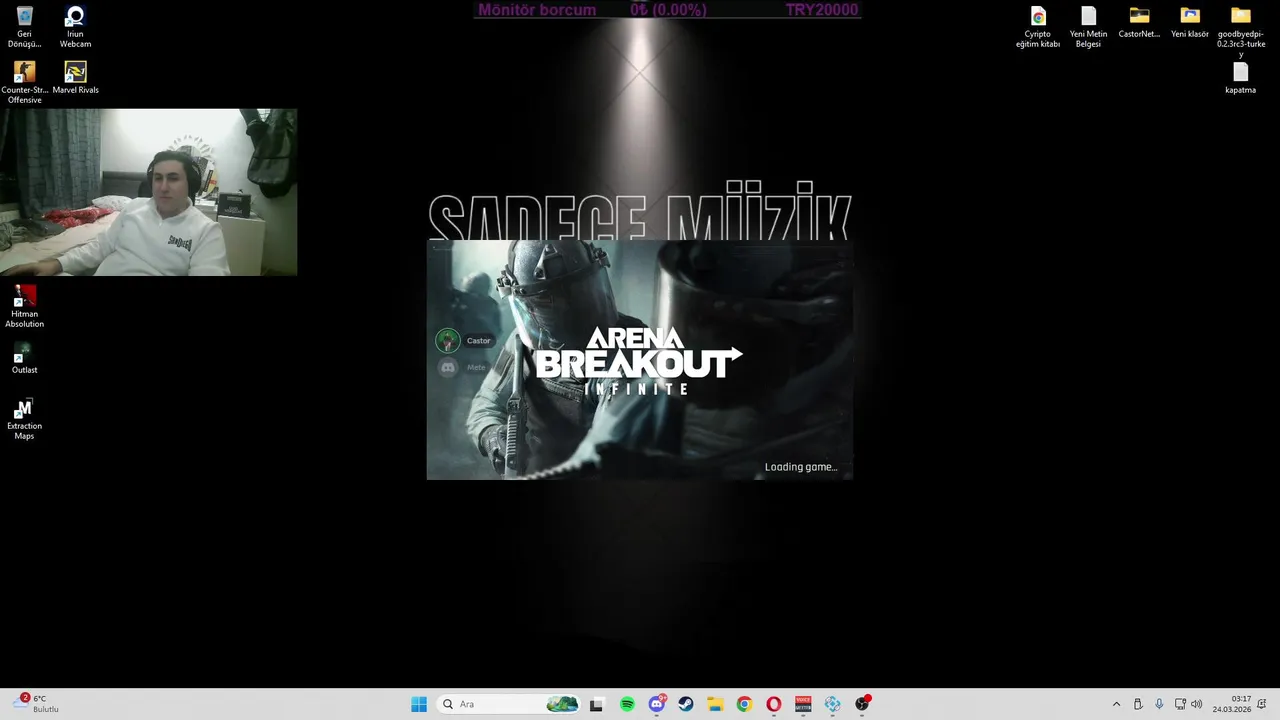1280x720 pixels.
Task: Open the Recycle Bin (Geri Dönüşüm) desktop icon
Action: pyautogui.click(x=24, y=27)
